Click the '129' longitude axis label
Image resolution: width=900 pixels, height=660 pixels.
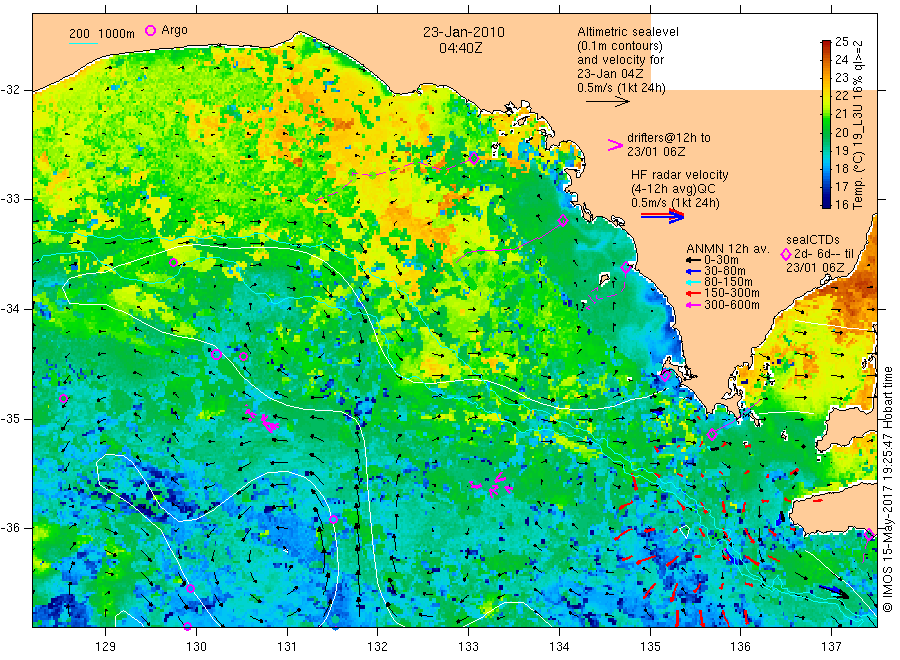pos(106,647)
